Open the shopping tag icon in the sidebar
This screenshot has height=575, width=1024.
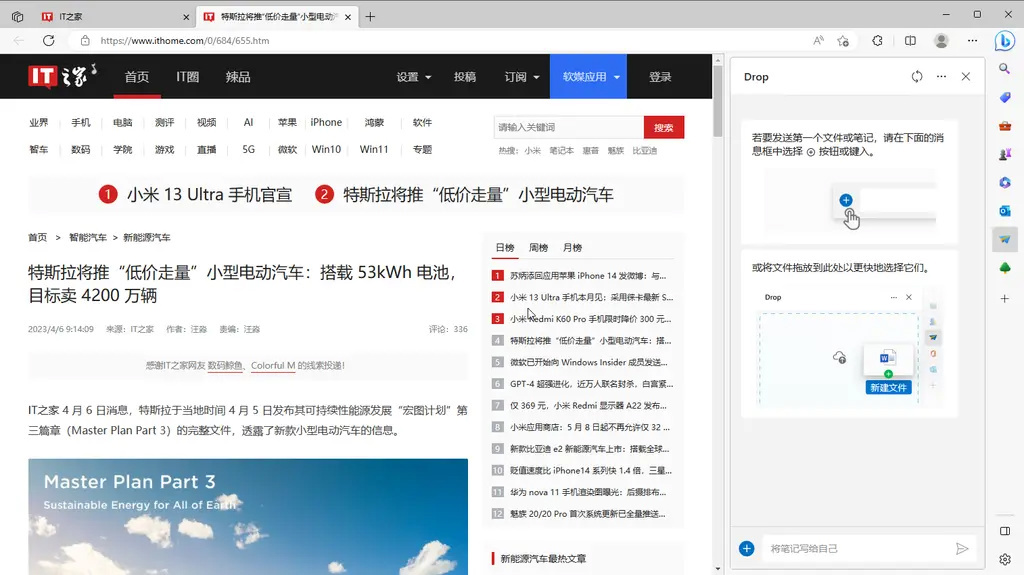[1005, 97]
